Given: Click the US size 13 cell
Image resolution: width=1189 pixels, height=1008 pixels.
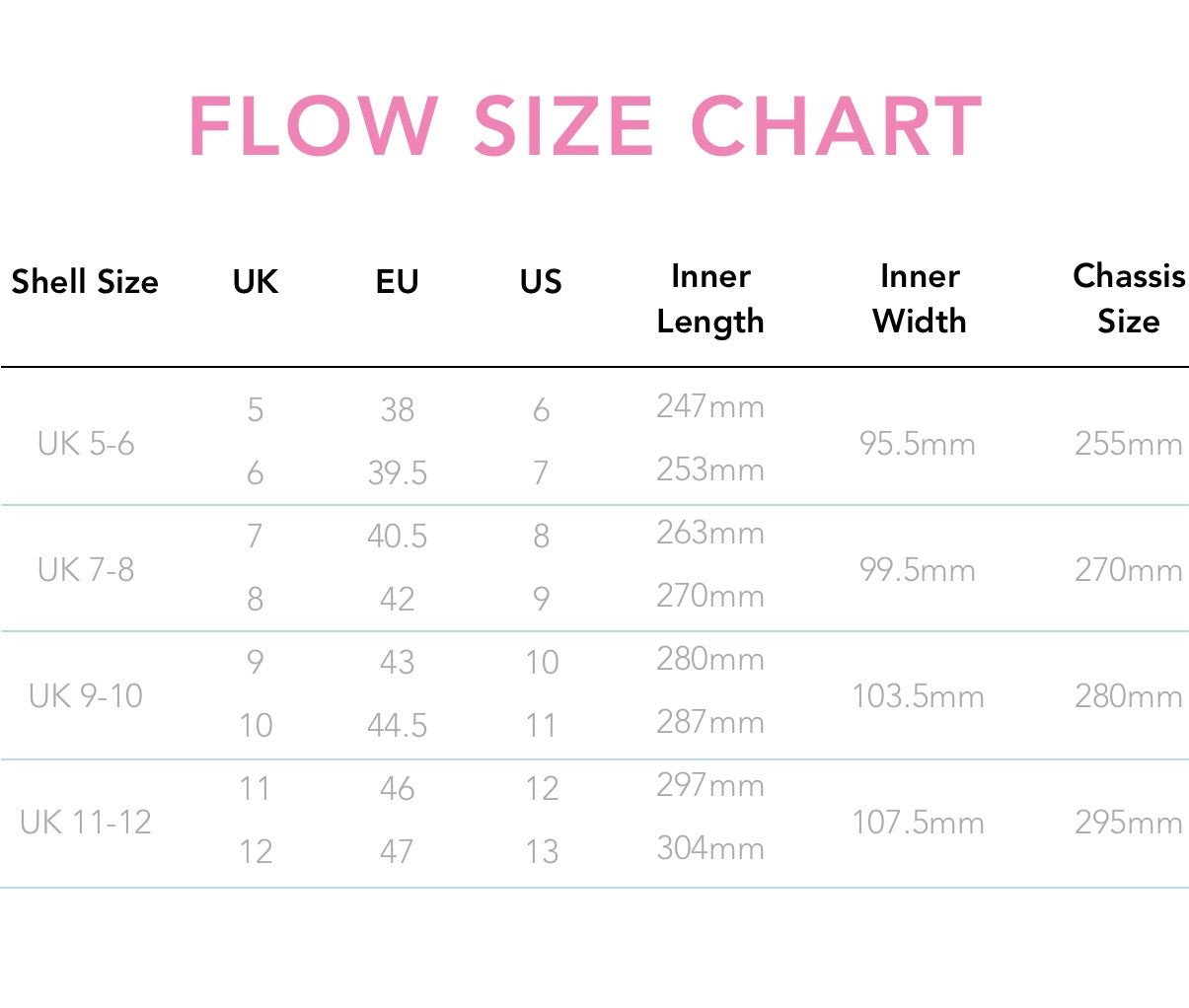Looking at the screenshot, I should pos(542,851).
